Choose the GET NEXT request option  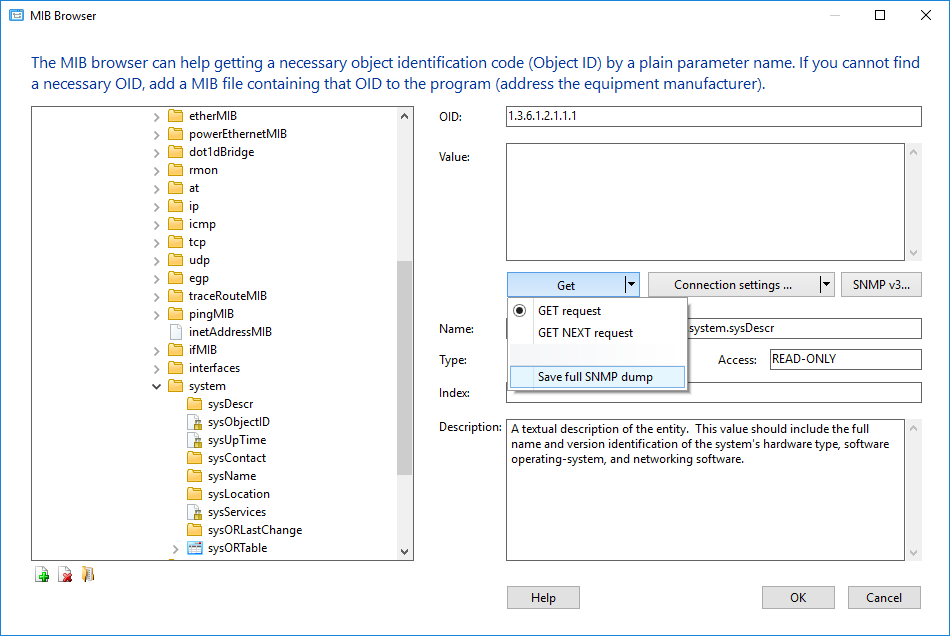point(585,333)
